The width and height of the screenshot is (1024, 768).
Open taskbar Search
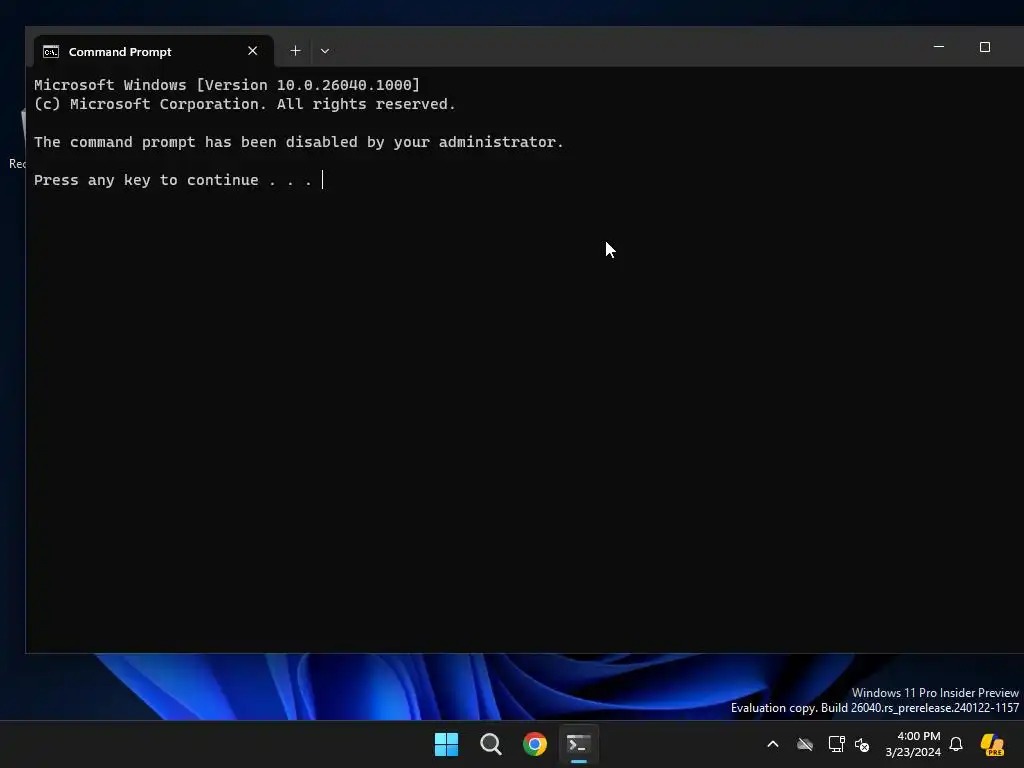click(x=490, y=744)
